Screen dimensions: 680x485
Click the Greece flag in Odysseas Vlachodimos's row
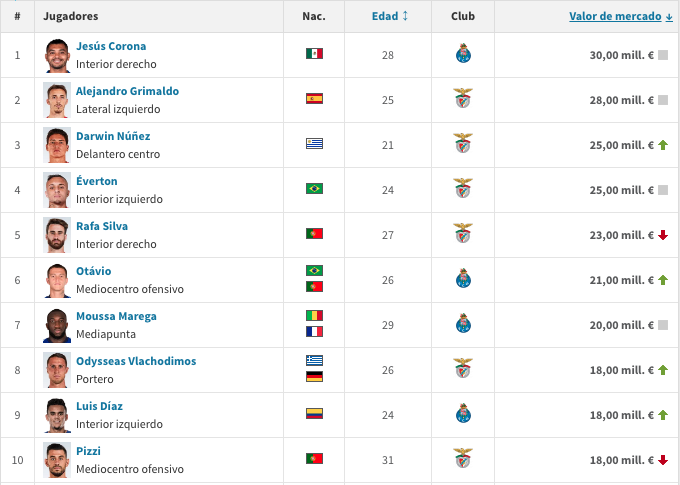point(314,360)
